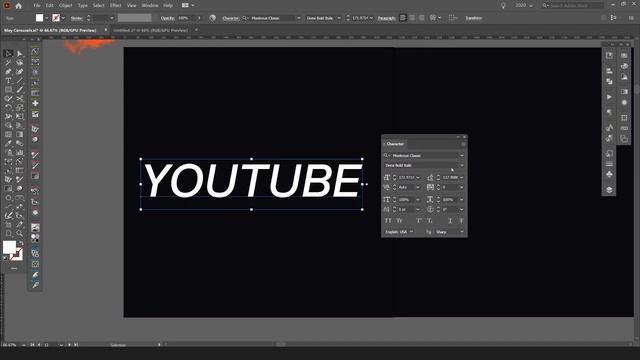Select the Paintbrush tool
Screen dimensions: 640x360
tap(20, 90)
